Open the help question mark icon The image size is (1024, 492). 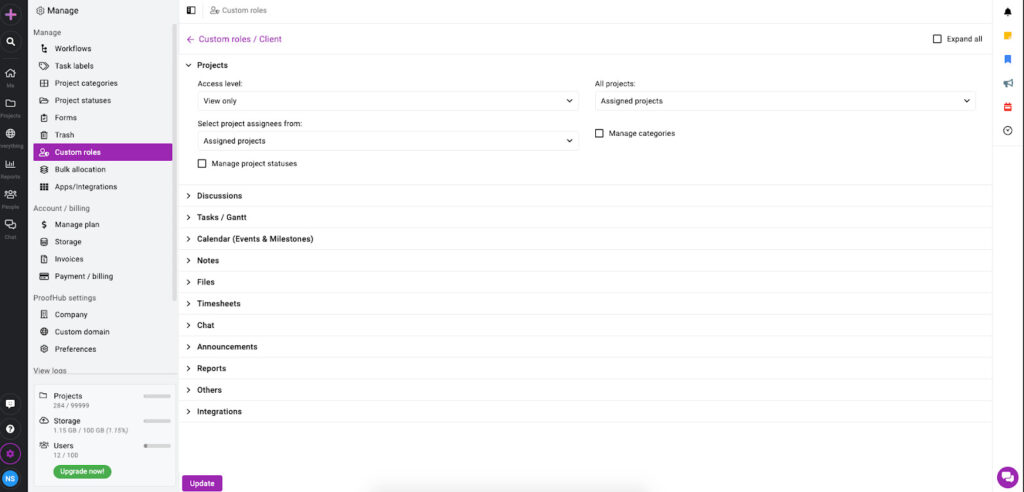(10, 429)
